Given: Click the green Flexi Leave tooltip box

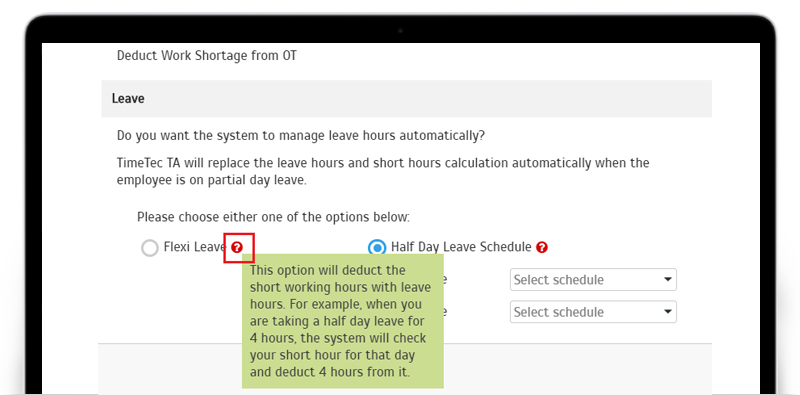Looking at the screenshot, I should pos(343,321).
